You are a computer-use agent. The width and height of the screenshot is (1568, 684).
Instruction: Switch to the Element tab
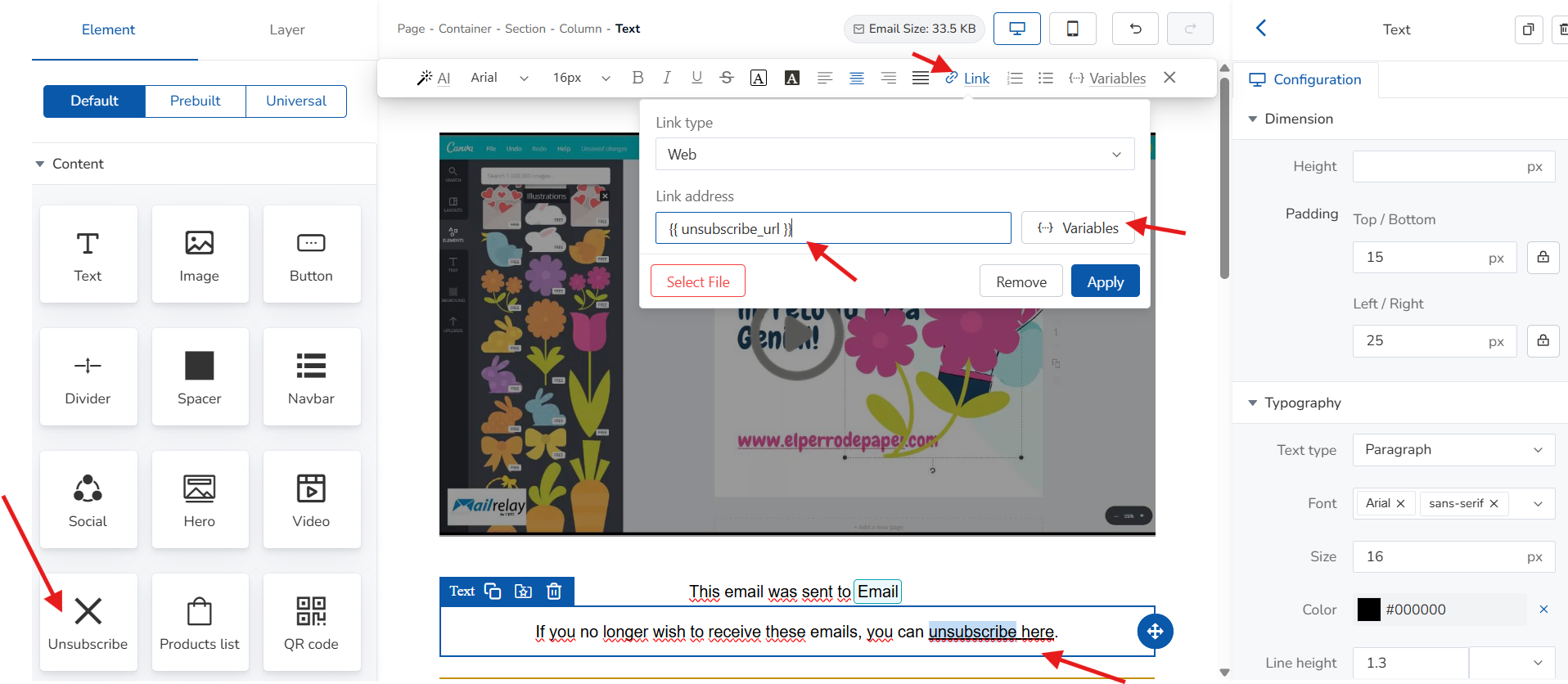(108, 29)
